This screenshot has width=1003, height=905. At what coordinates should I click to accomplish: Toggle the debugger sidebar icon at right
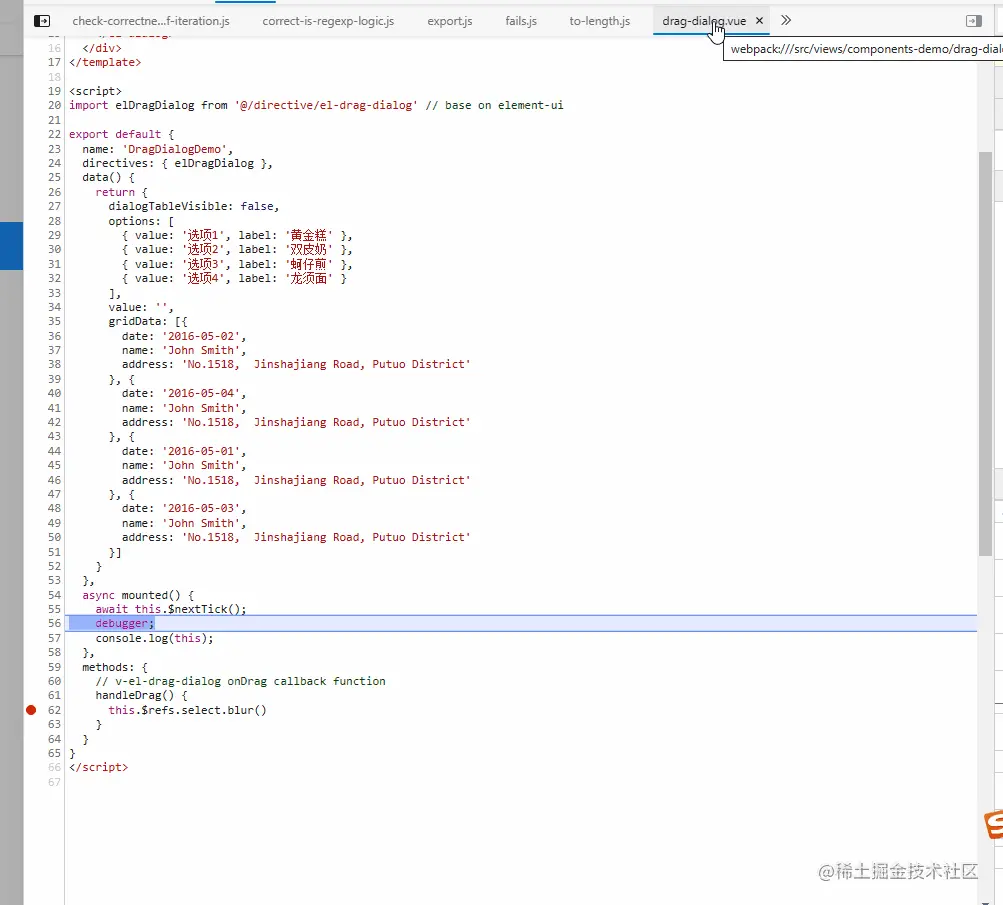(x=974, y=21)
